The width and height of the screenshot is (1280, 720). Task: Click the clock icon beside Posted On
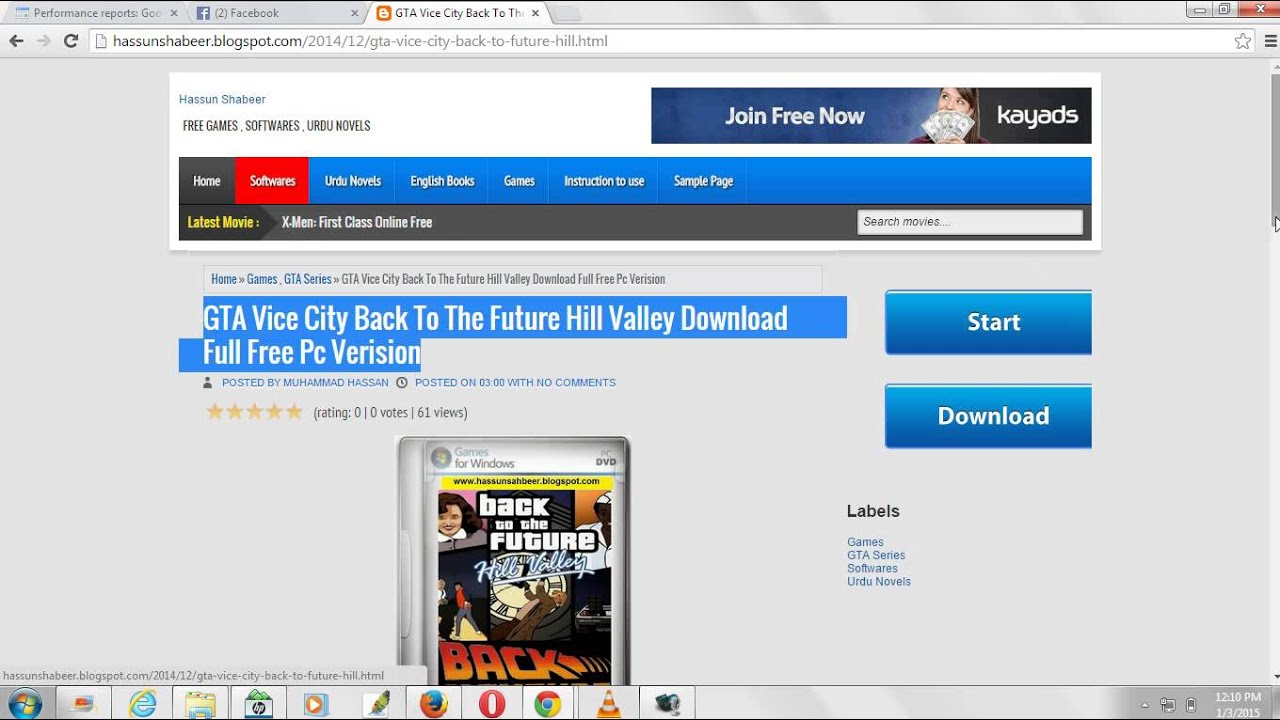(x=402, y=383)
